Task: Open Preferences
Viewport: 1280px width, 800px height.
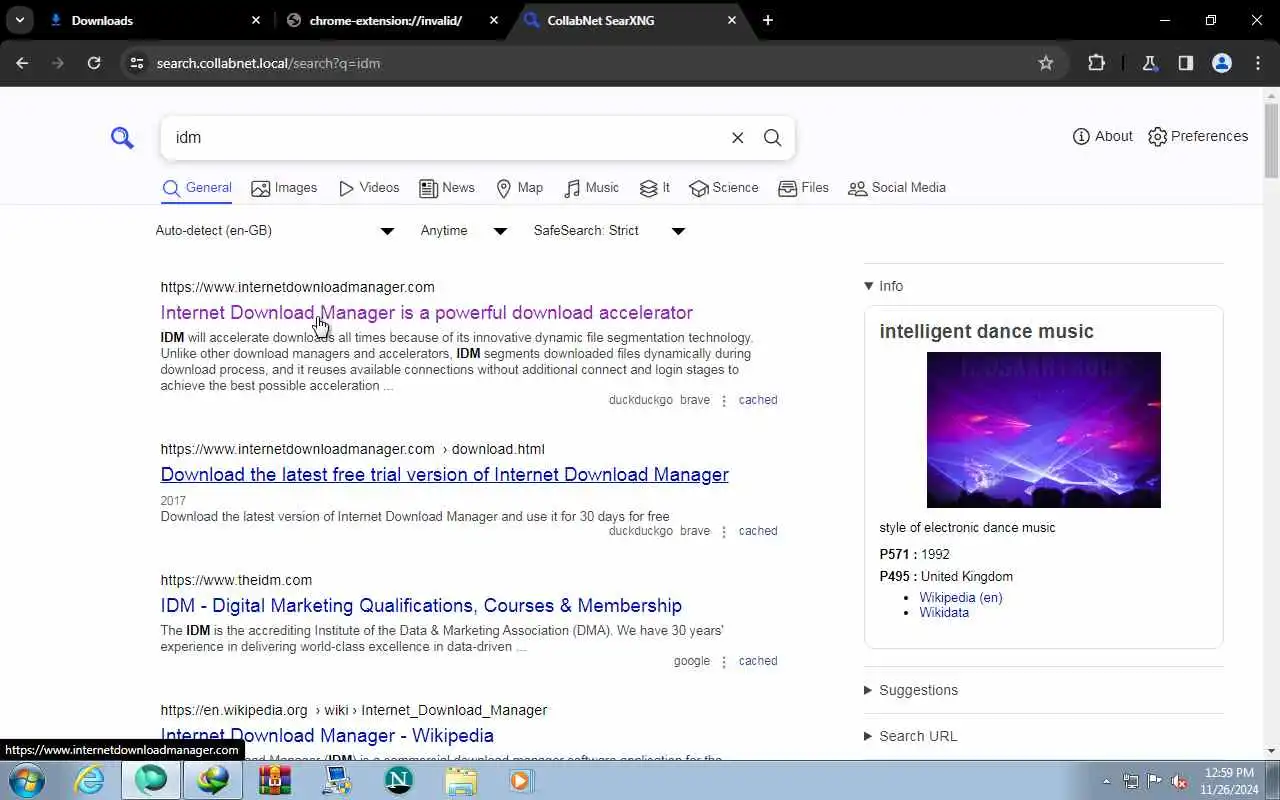Action: (1198, 137)
